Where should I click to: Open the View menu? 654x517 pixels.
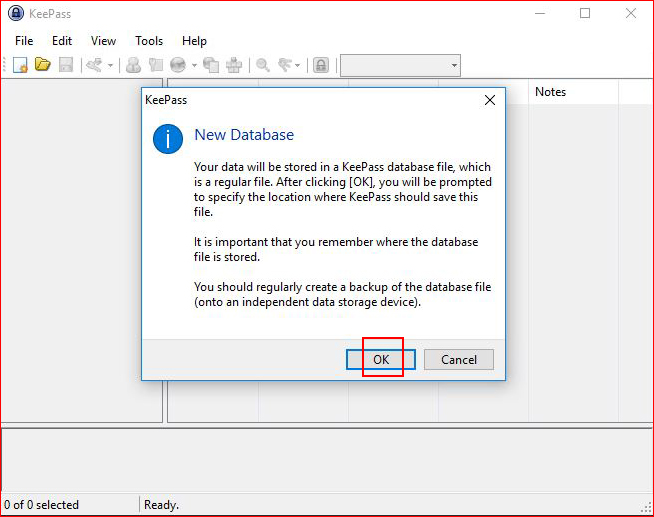(x=103, y=41)
